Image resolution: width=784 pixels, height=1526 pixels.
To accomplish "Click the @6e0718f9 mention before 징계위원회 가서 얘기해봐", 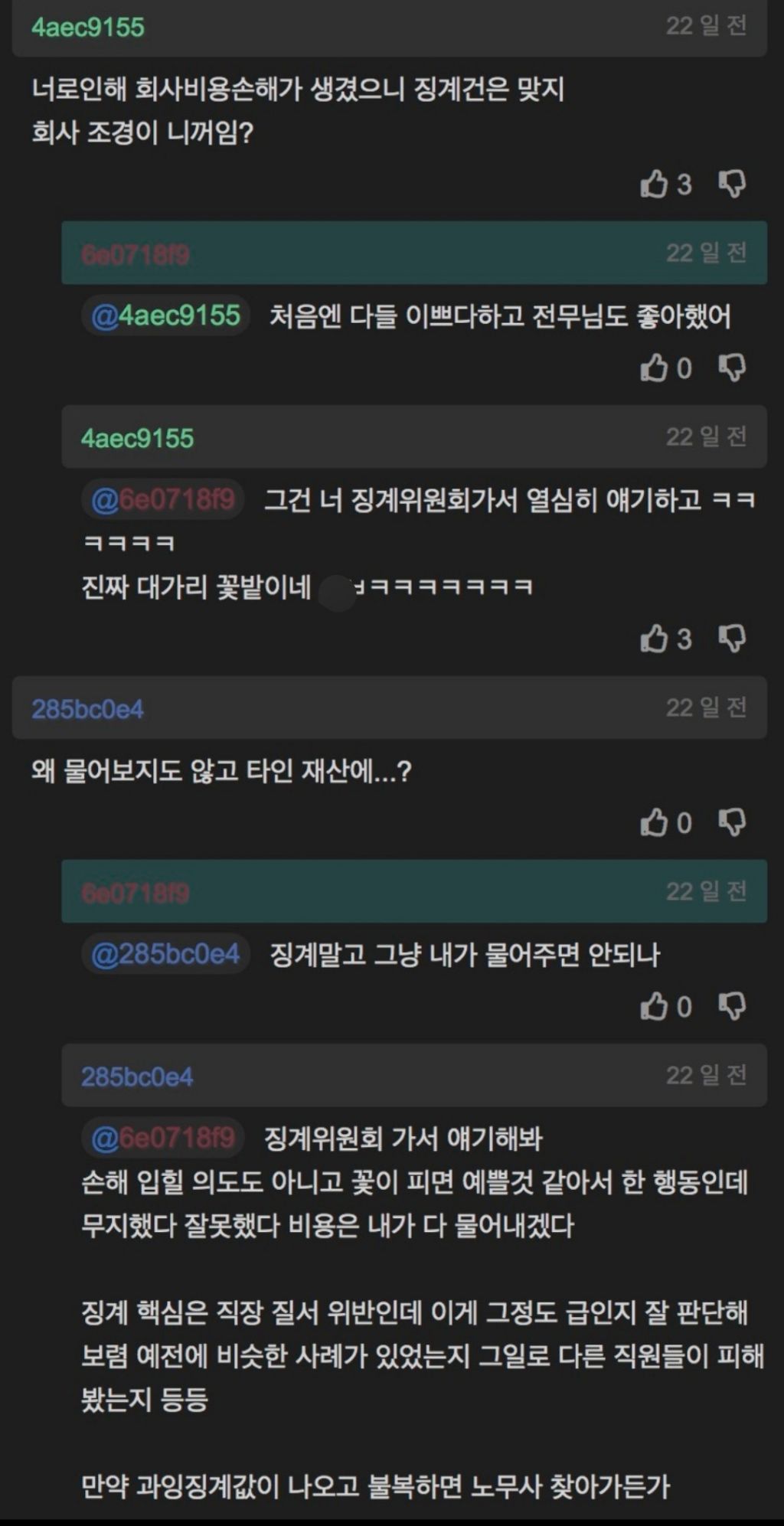I will tap(162, 1138).
